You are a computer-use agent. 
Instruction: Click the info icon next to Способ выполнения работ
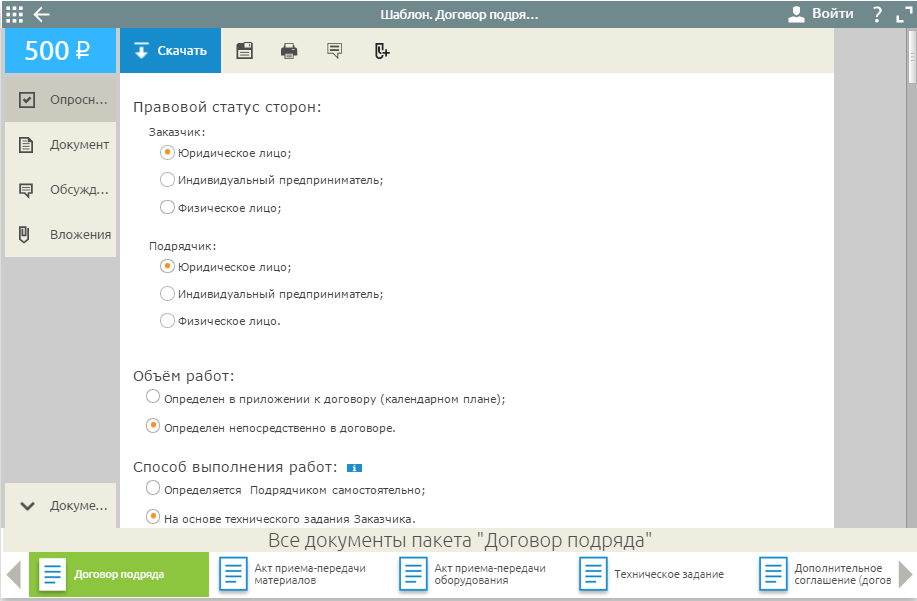coord(357,467)
